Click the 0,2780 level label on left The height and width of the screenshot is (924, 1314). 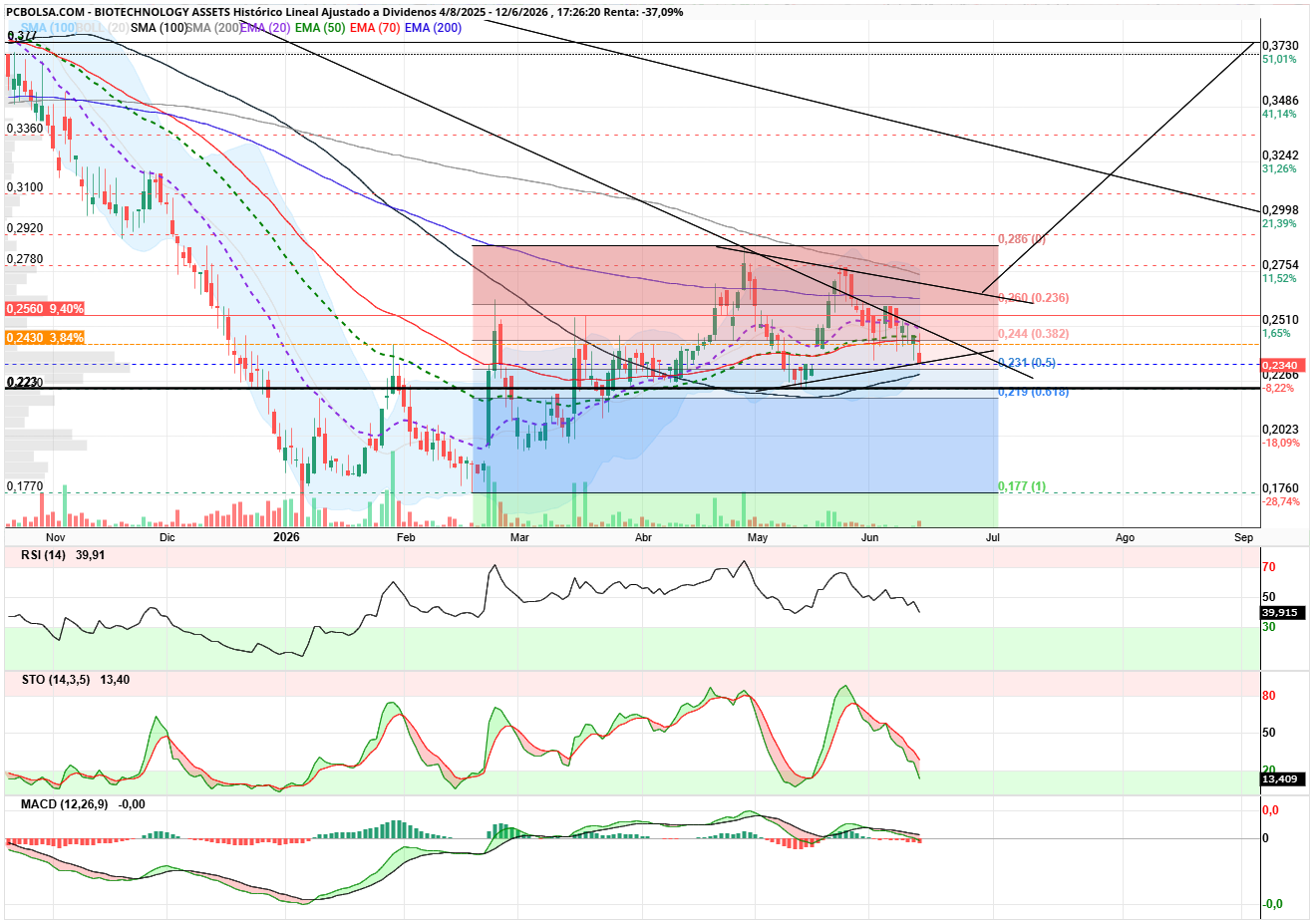point(25,259)
